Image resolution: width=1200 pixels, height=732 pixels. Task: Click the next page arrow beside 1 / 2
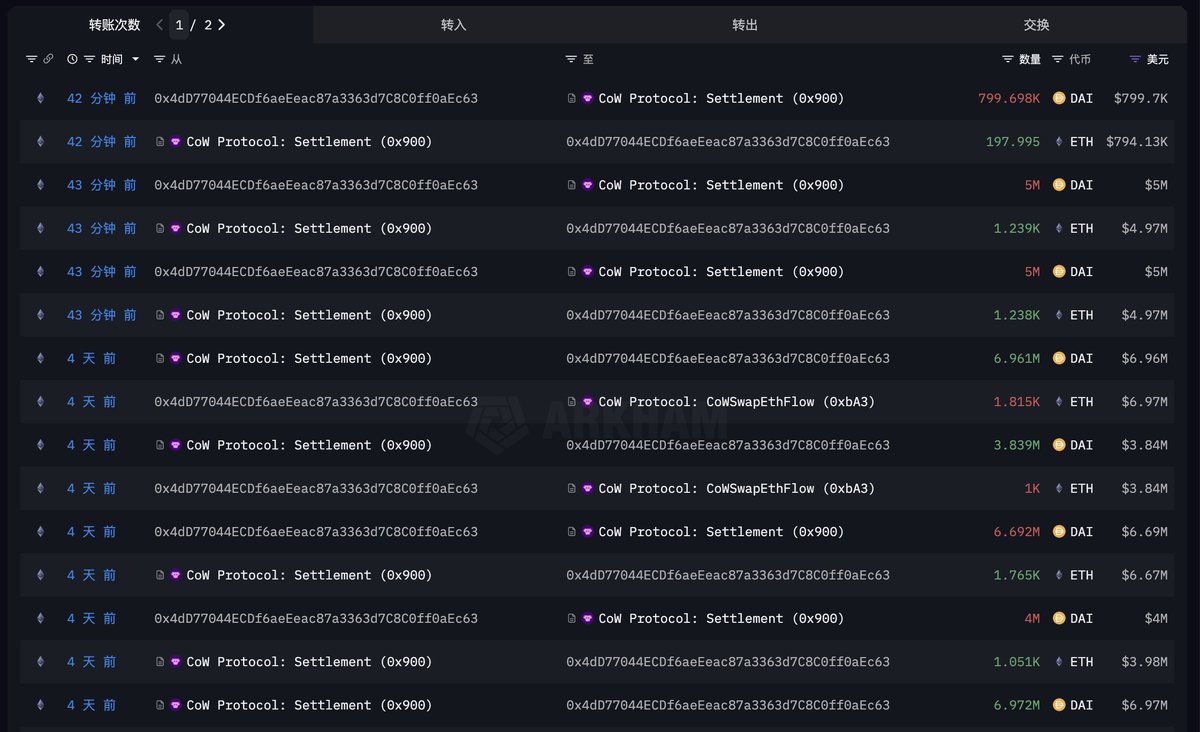point(221,25)
